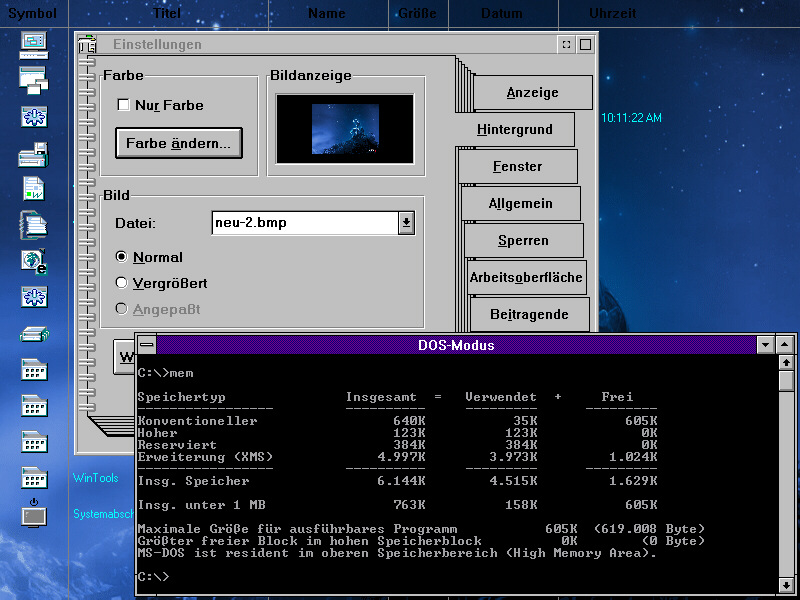Click DOS-Modus title bar down-arrow button
800x600 pixels.
coord(766,345)
